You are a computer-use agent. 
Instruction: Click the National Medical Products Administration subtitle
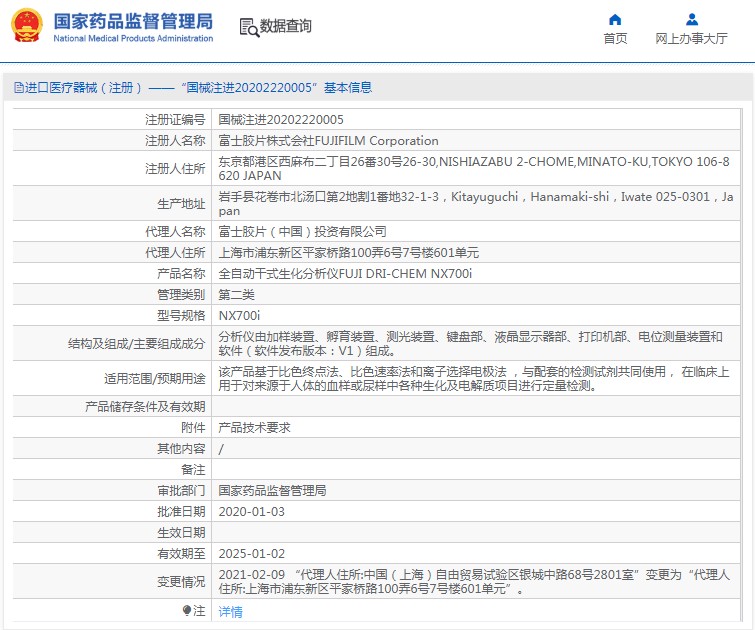coord(133,39)
